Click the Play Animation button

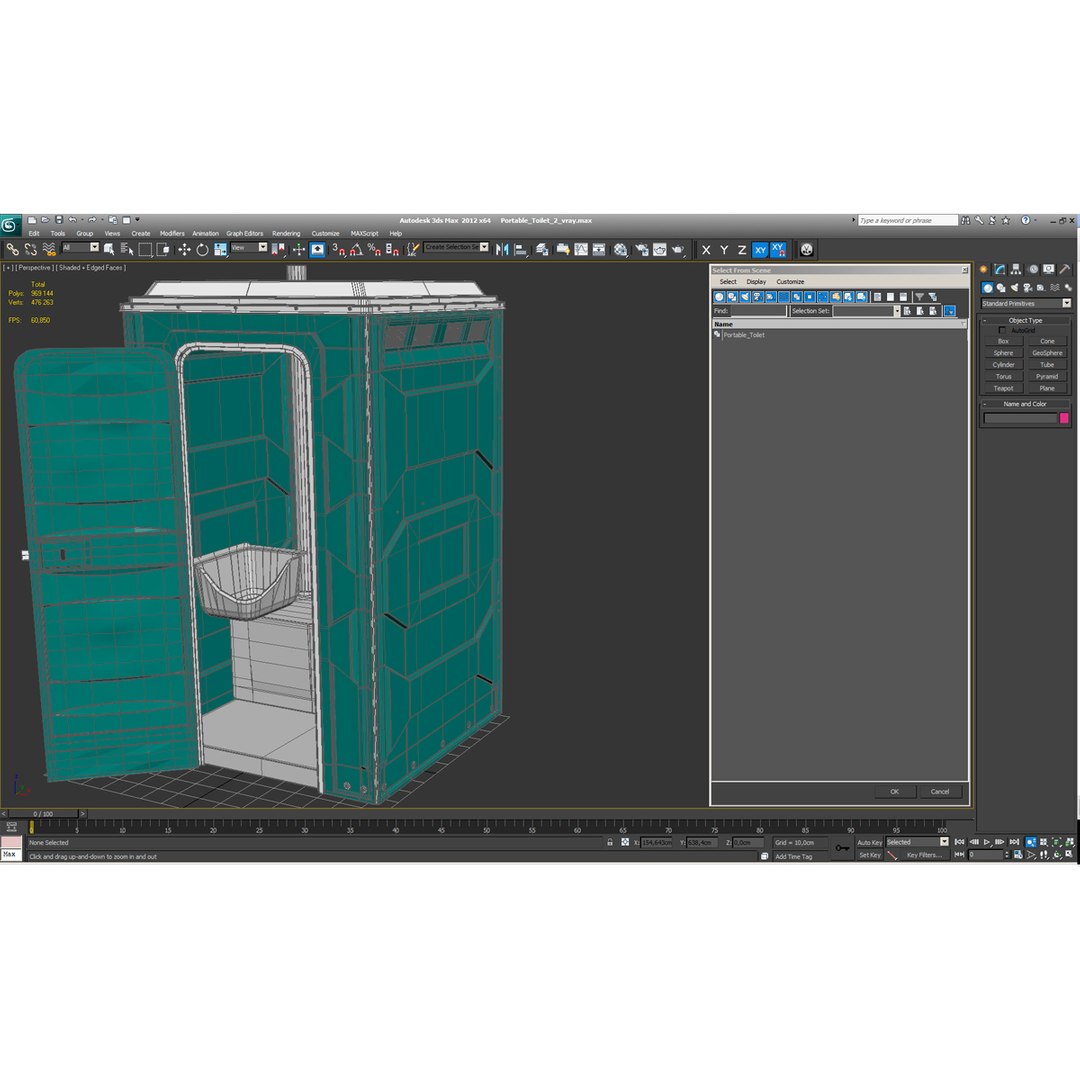[x=987, y=842]
